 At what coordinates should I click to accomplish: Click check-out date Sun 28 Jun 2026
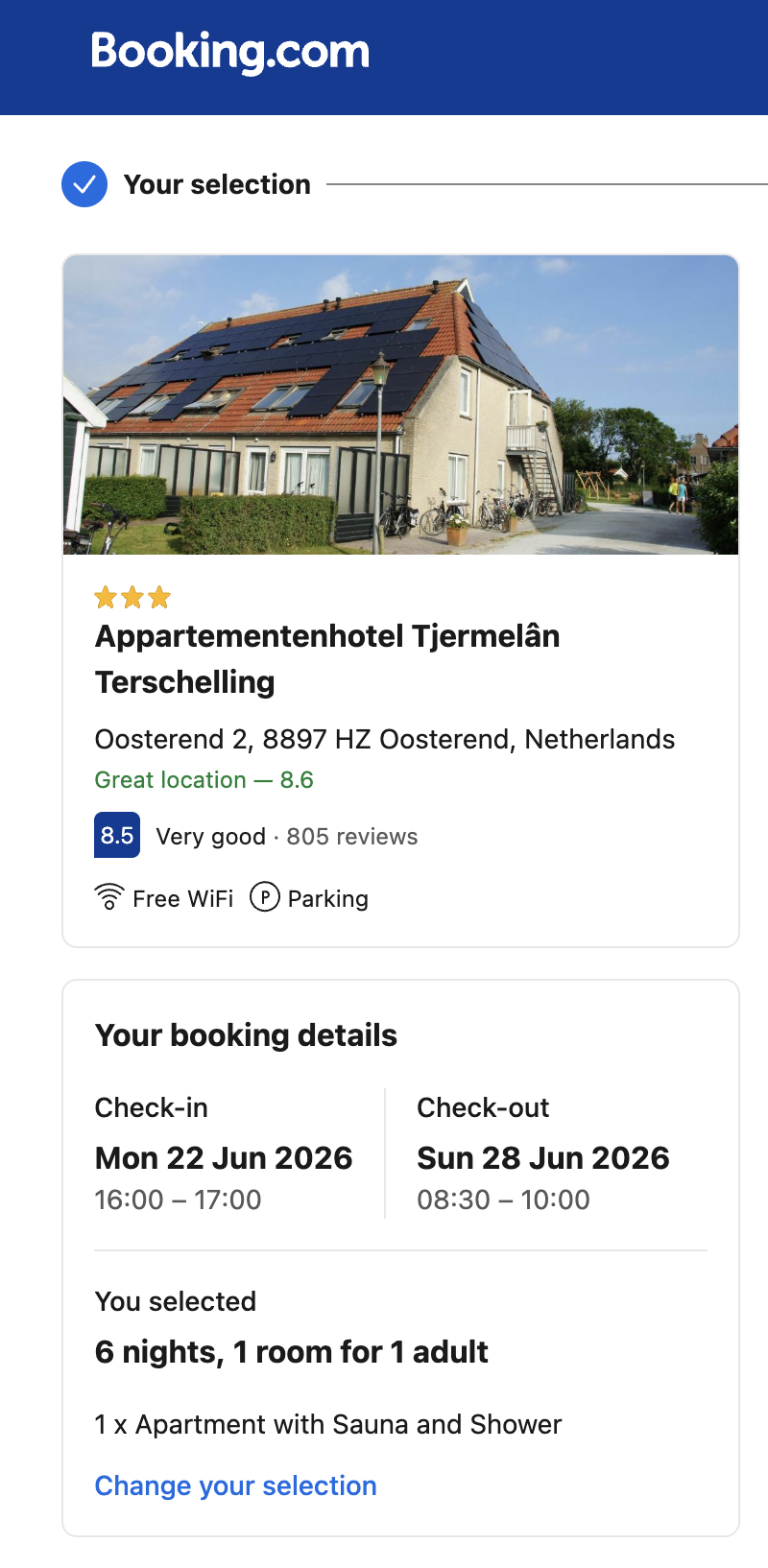click(x=542, y=1158)
